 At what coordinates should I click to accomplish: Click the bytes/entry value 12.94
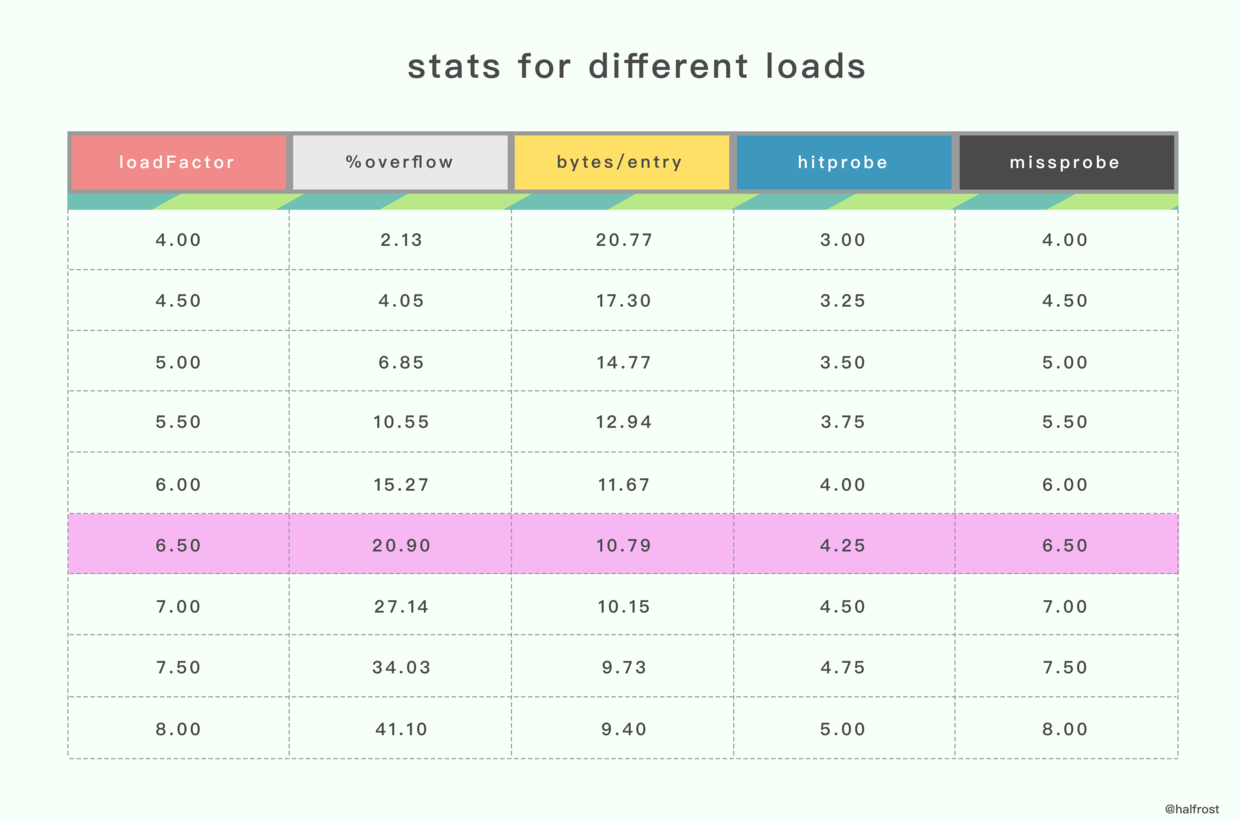[x=623, y=422]
